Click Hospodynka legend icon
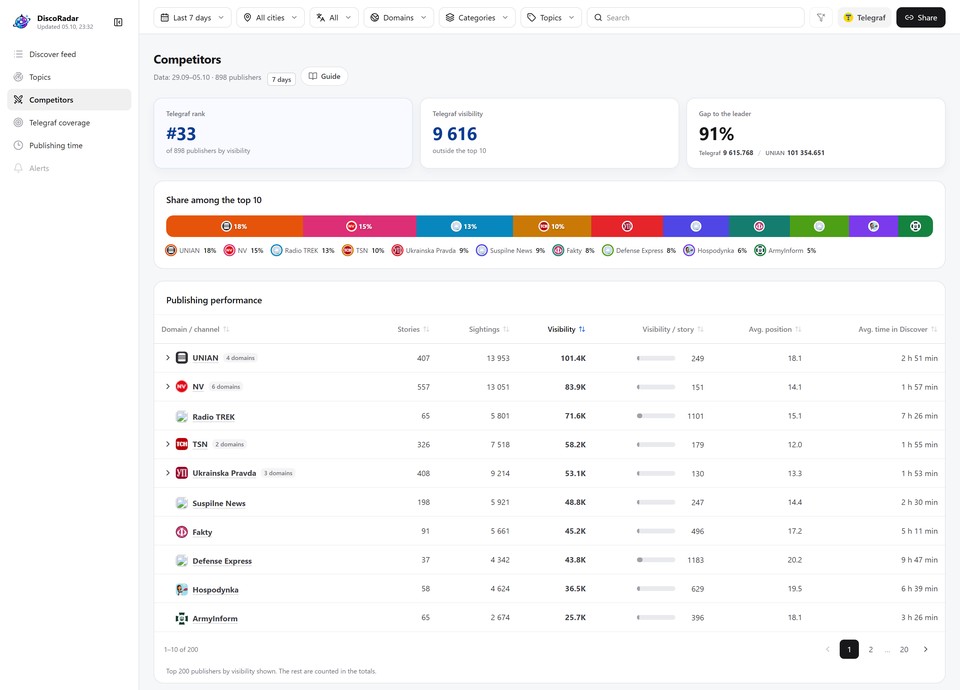 coord(689,250)
